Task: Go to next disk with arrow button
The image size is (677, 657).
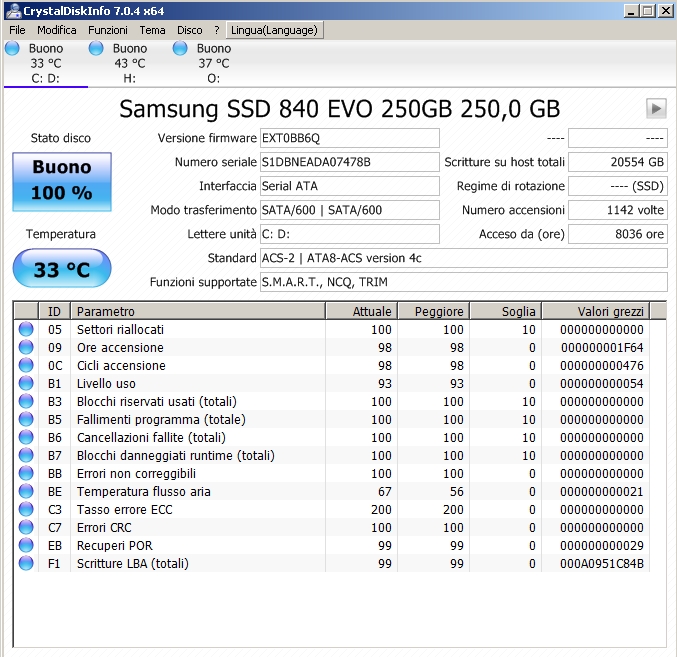Action: (656, 108)
